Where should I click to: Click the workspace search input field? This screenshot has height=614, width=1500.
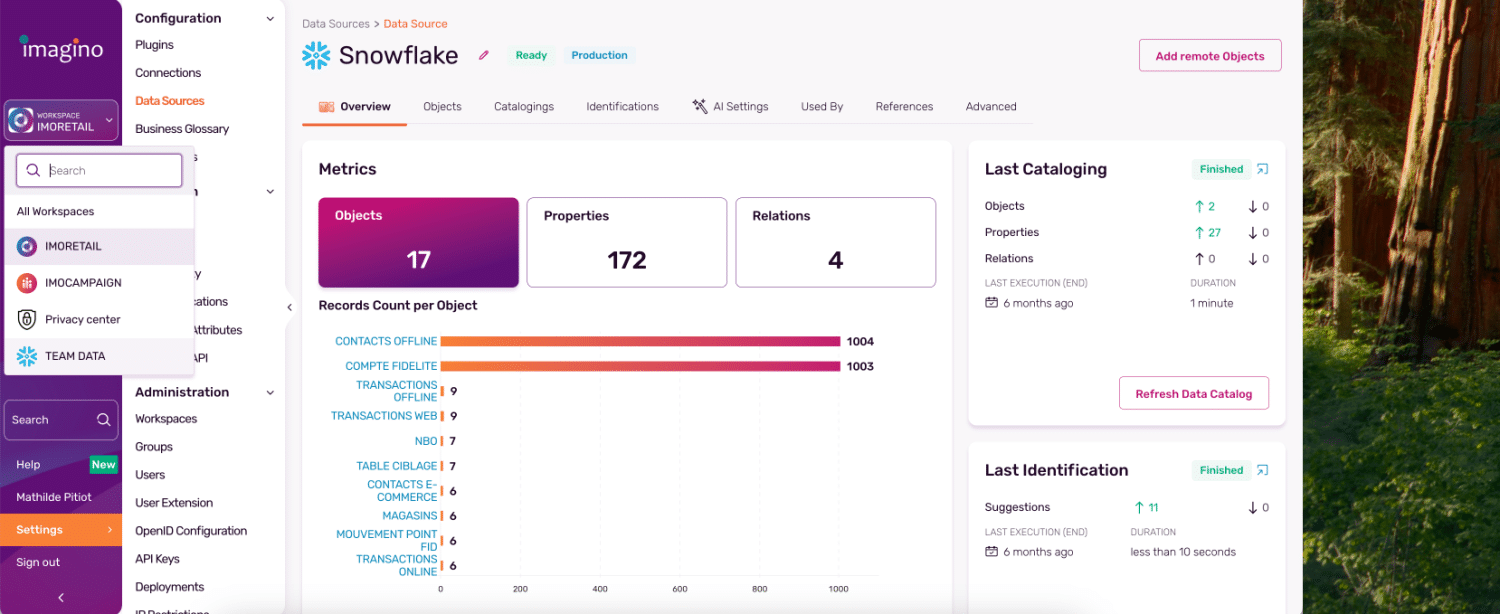tap(100, 170)
